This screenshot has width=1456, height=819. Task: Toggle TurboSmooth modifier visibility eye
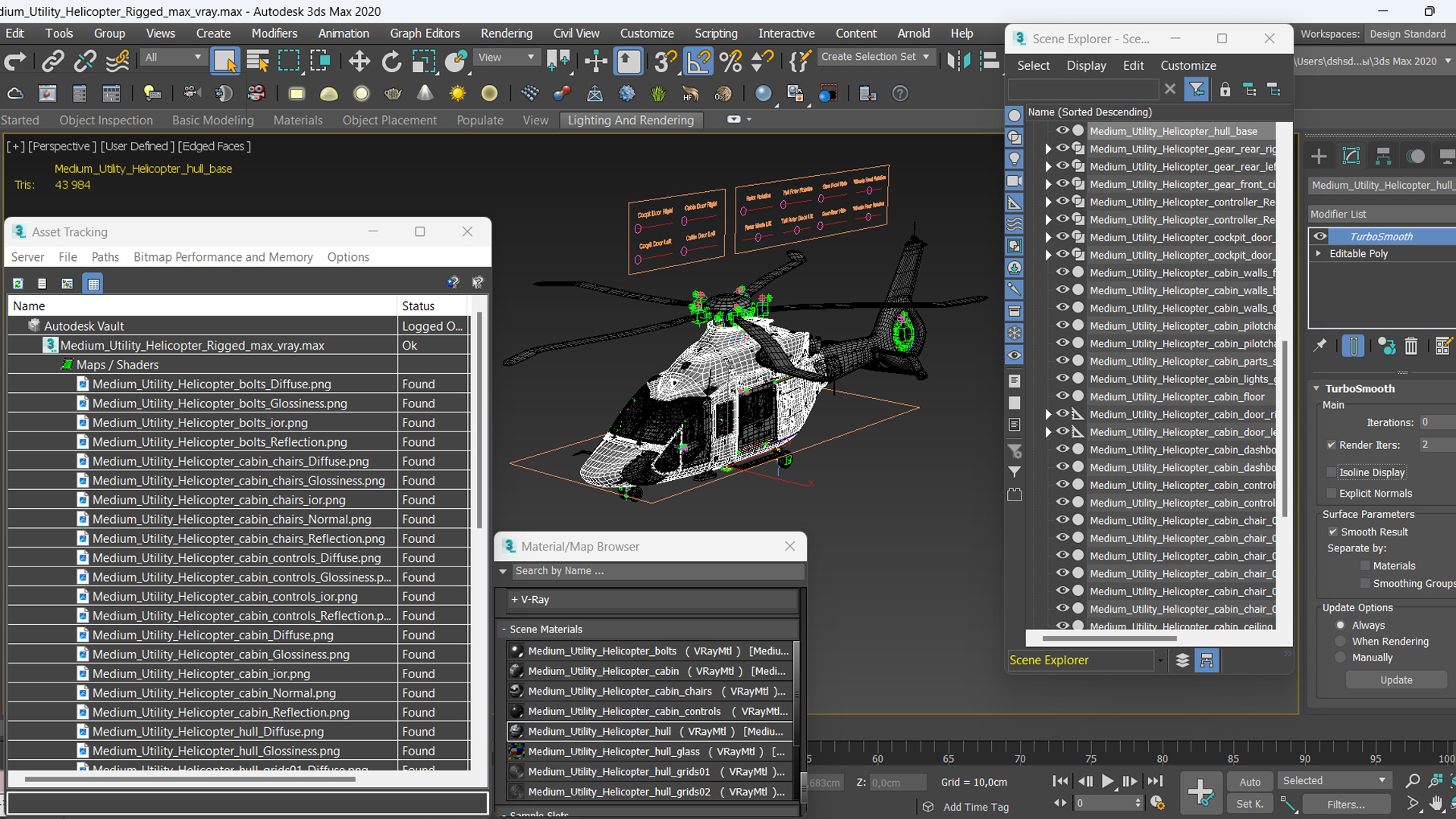(x=1320, y=237)
